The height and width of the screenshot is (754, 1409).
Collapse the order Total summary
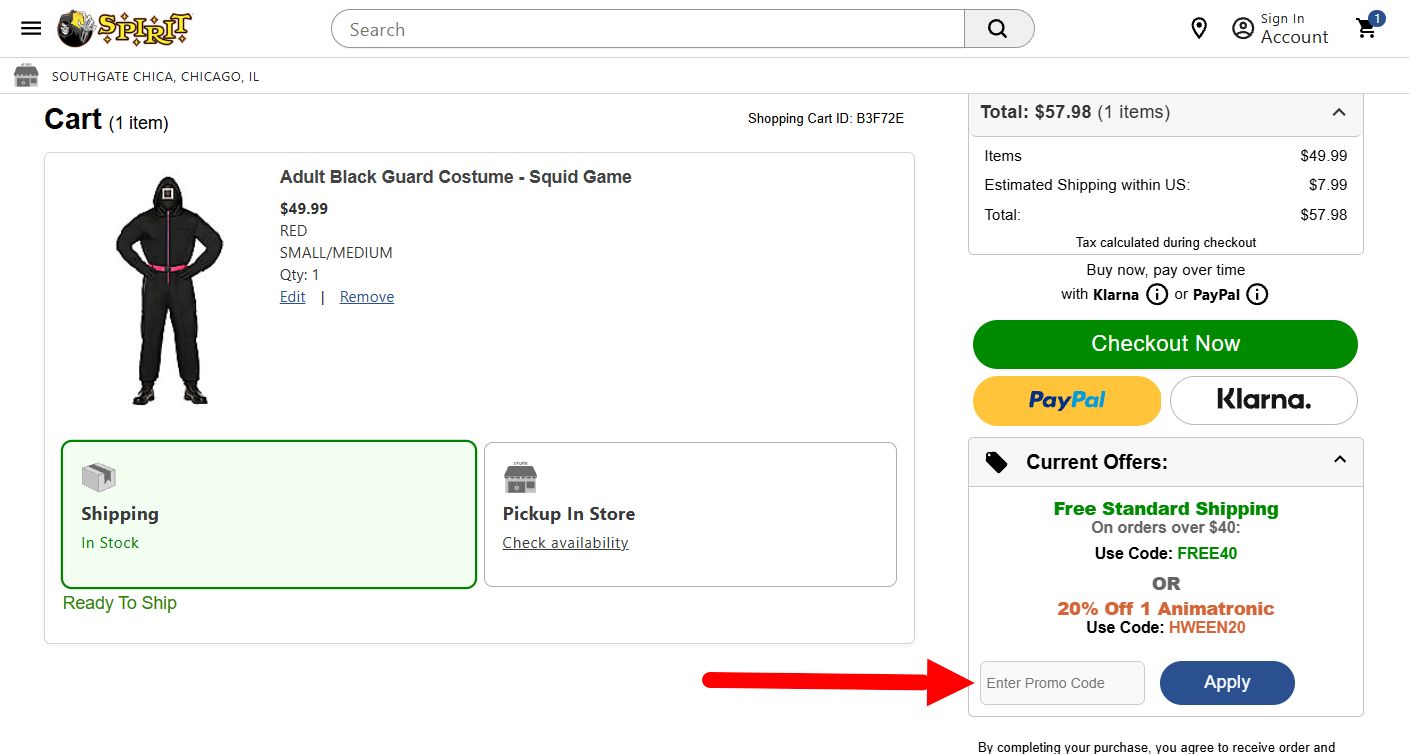(x=1339, y=112)
